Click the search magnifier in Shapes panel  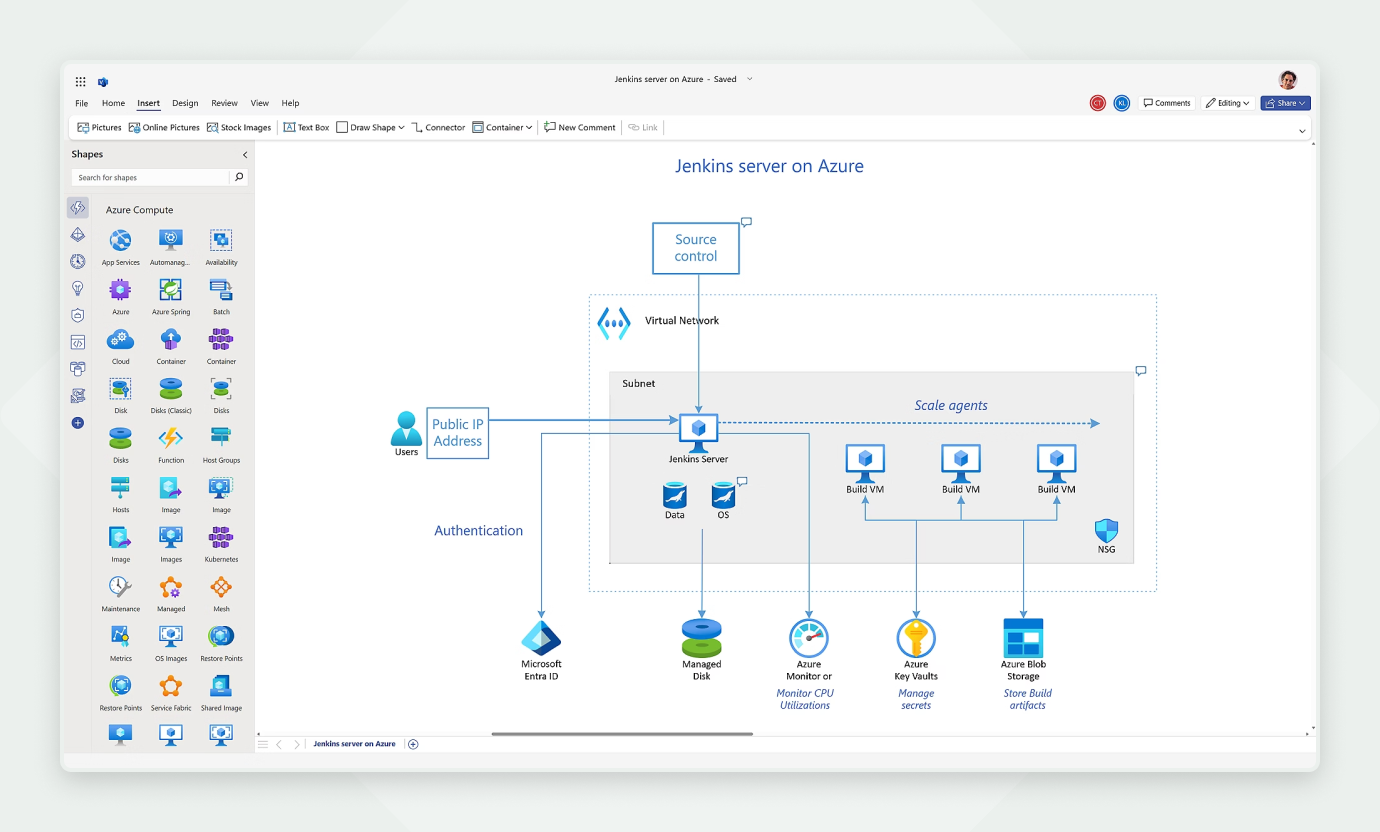pyautogui.click(x=238, y=177)
